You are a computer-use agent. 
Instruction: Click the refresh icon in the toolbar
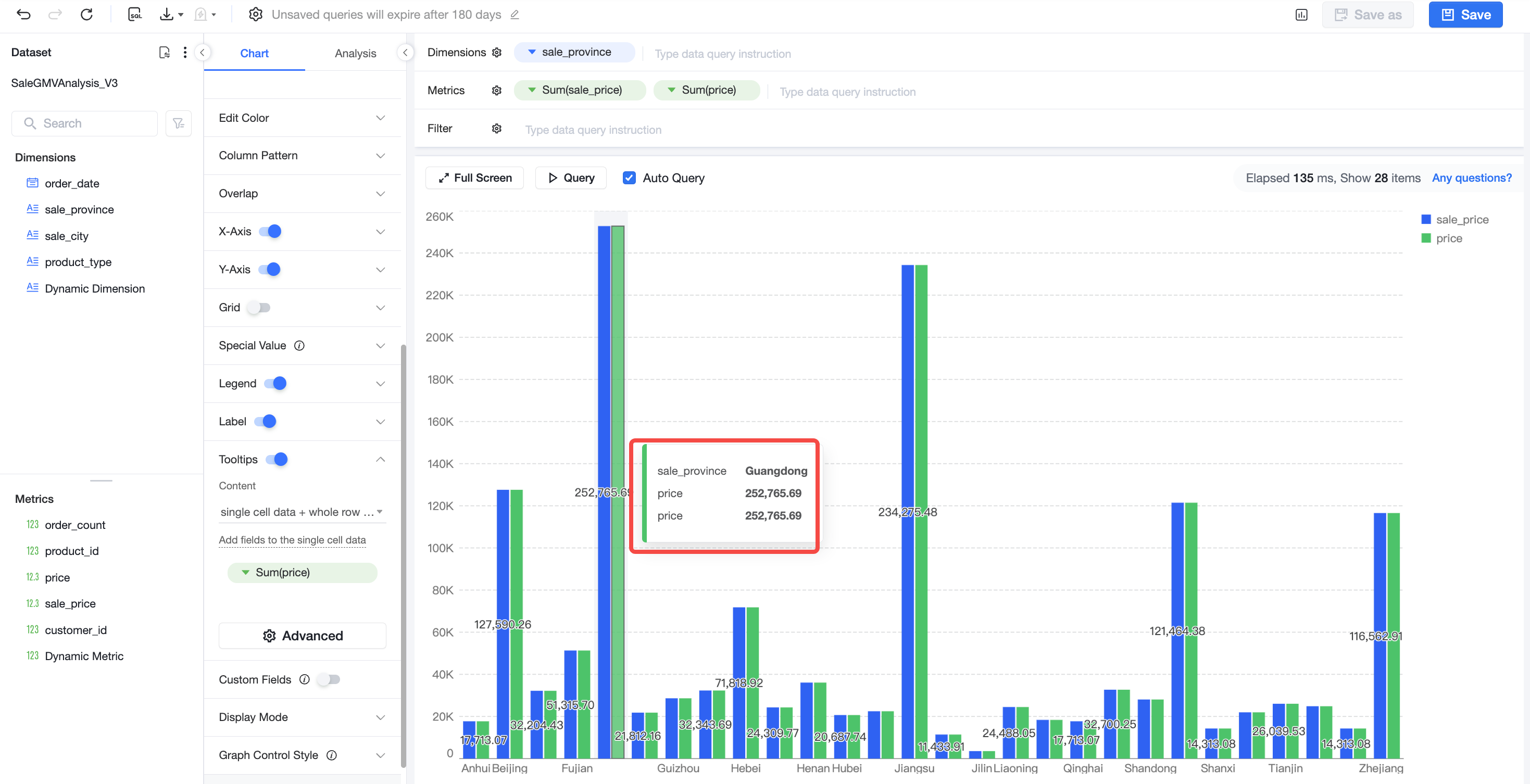tap(87, 14)
